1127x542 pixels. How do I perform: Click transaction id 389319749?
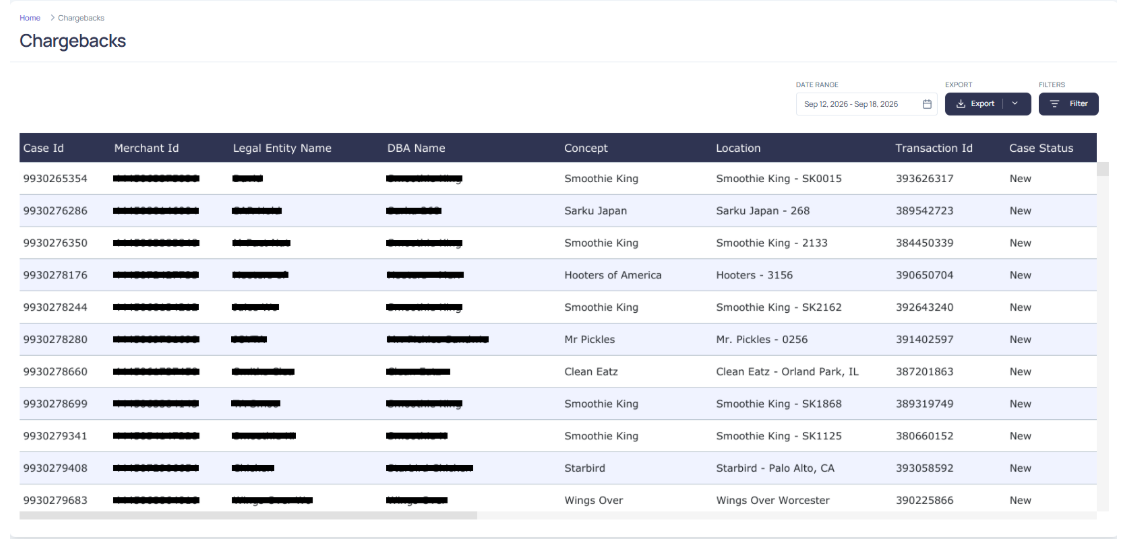[924, 404]
